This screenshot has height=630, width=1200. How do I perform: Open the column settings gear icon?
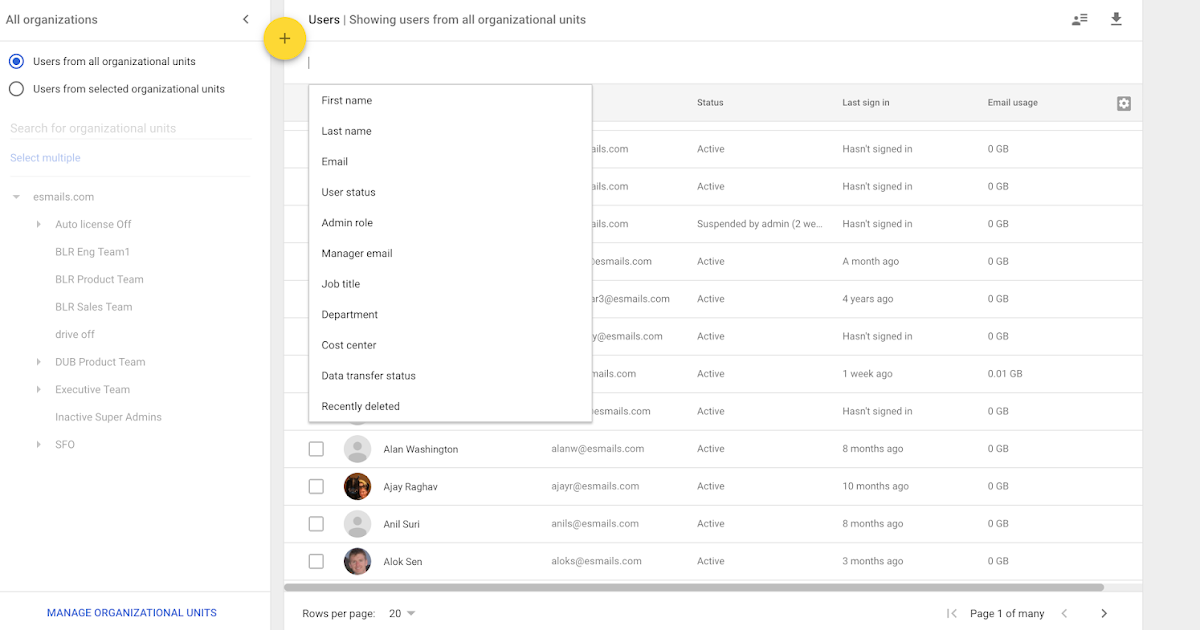pyautogui.click(x=1124, y=103)
